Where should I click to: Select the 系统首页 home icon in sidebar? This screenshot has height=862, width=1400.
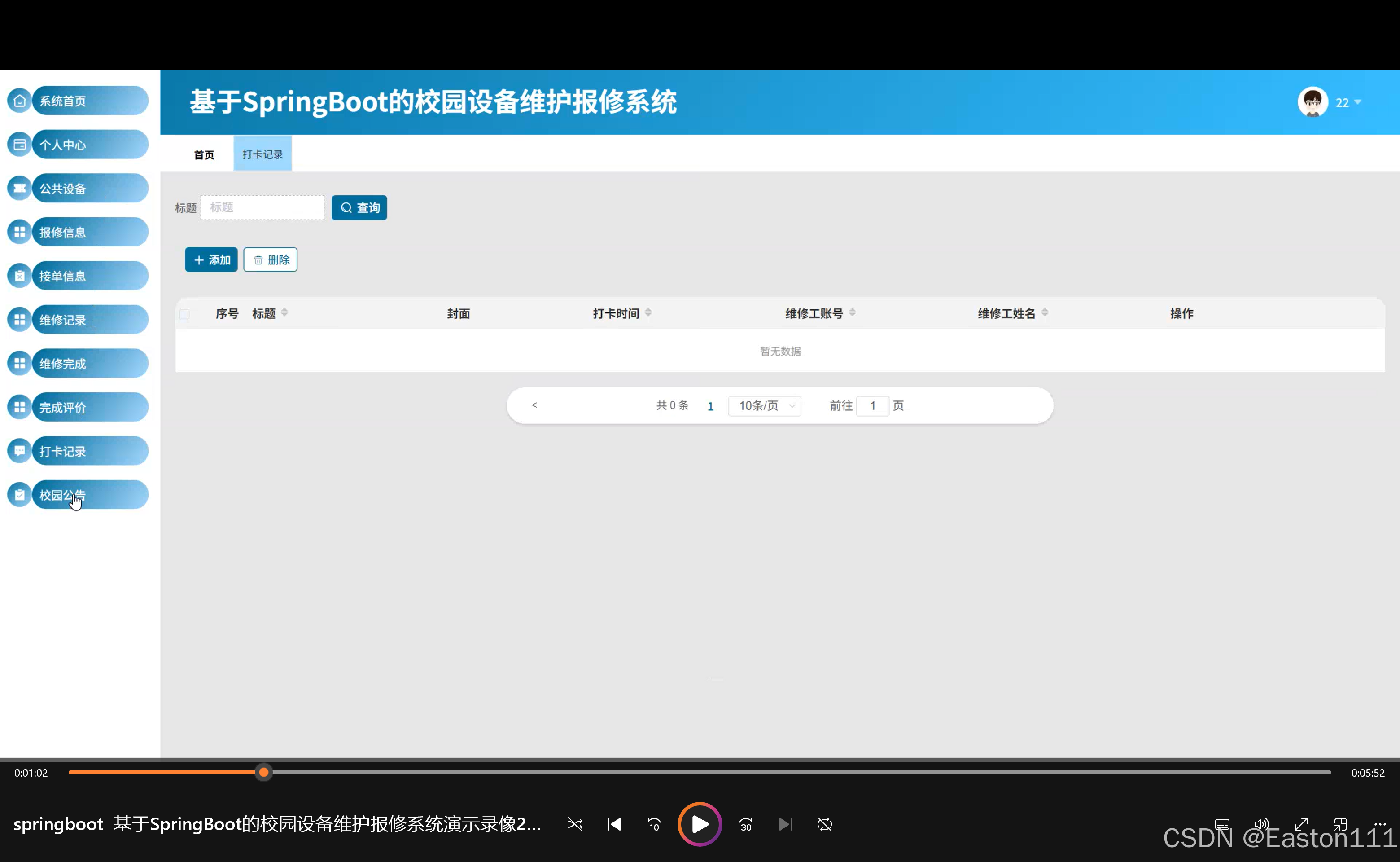[x=19, y=100]
